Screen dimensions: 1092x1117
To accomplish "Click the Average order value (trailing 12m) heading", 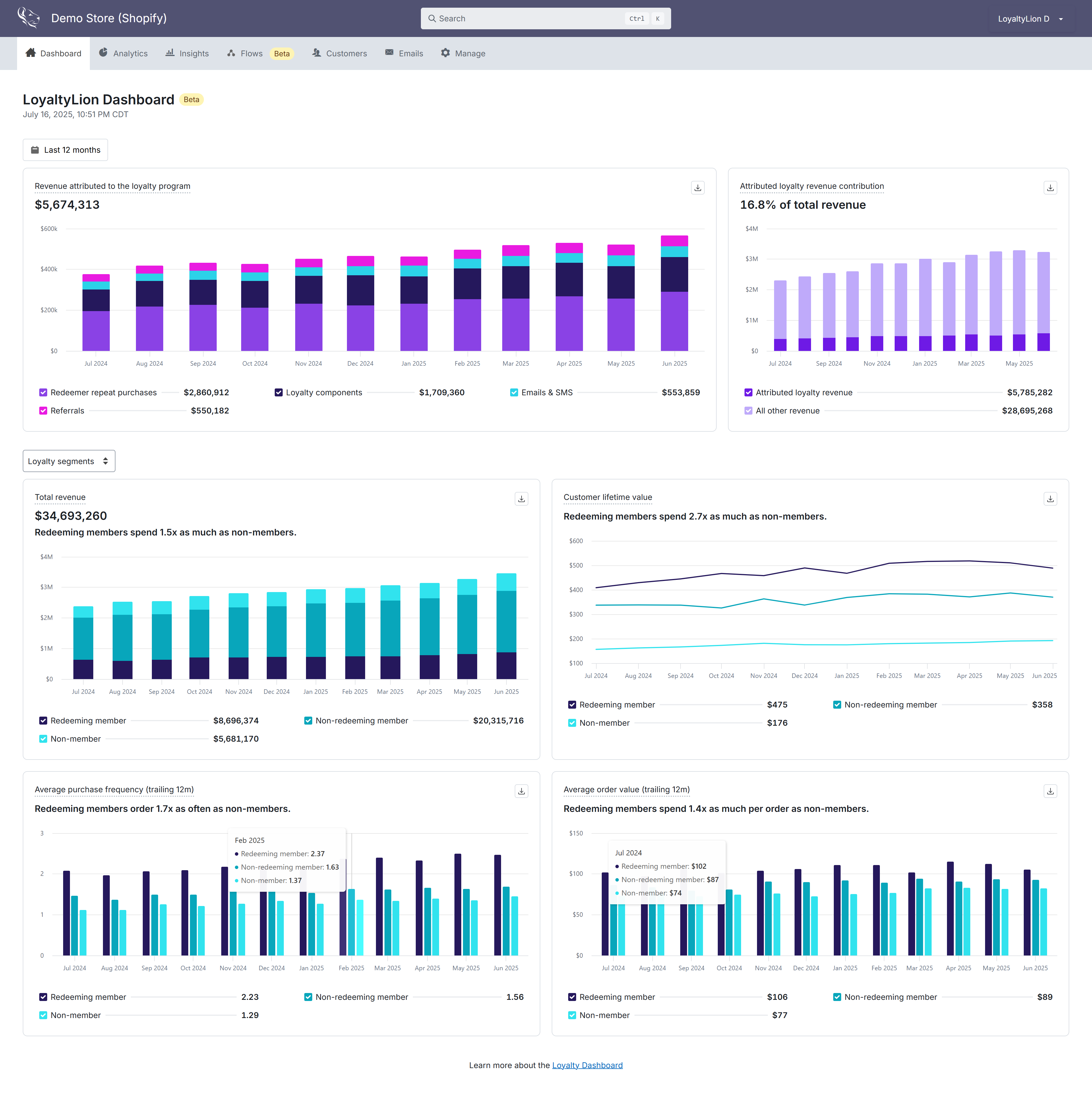I will click(626, 790).
